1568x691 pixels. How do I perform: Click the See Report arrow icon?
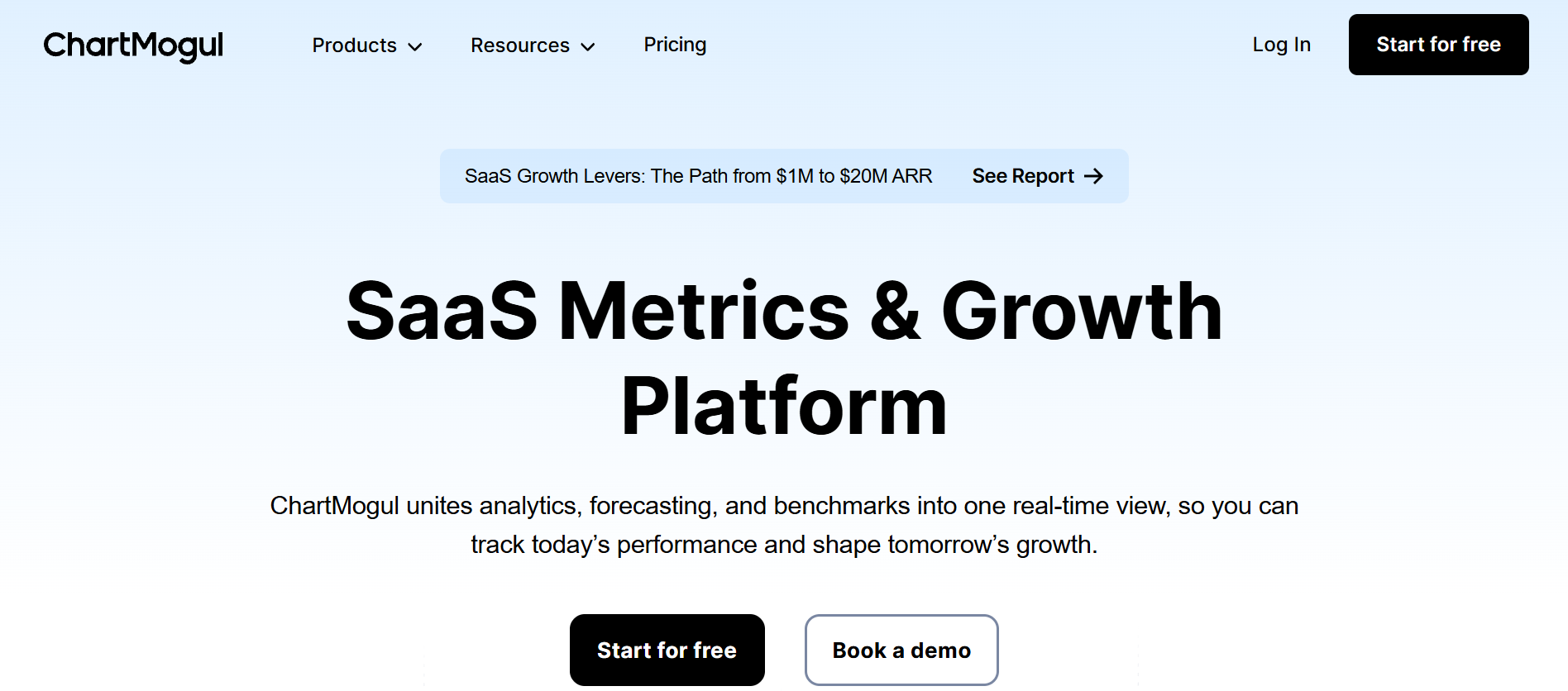1095,176
